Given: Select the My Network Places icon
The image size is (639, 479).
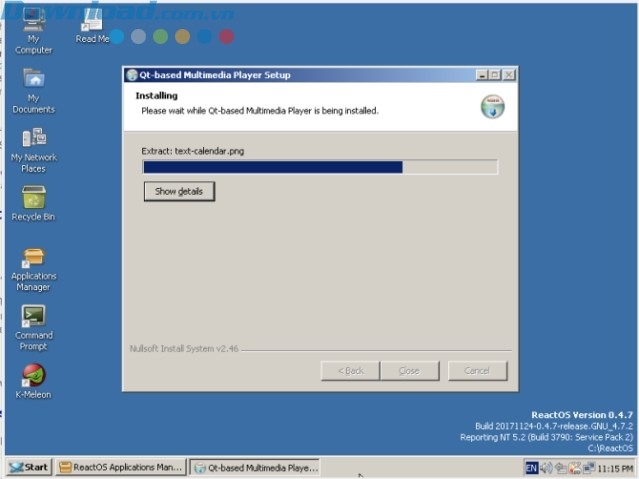Looking at the screenshot, I should click(x=33, y=150).
